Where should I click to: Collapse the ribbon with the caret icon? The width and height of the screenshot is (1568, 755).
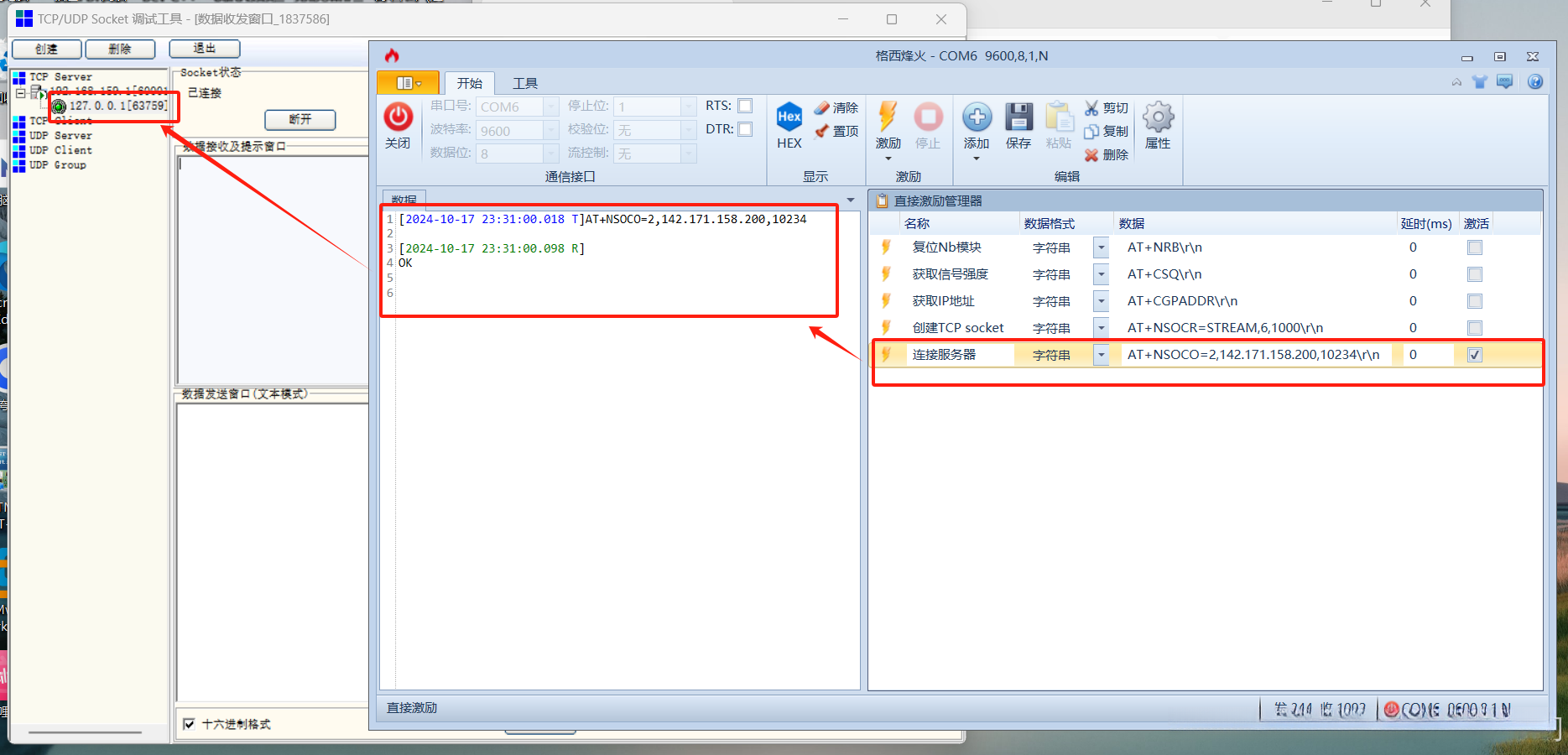coord(1456,82)
